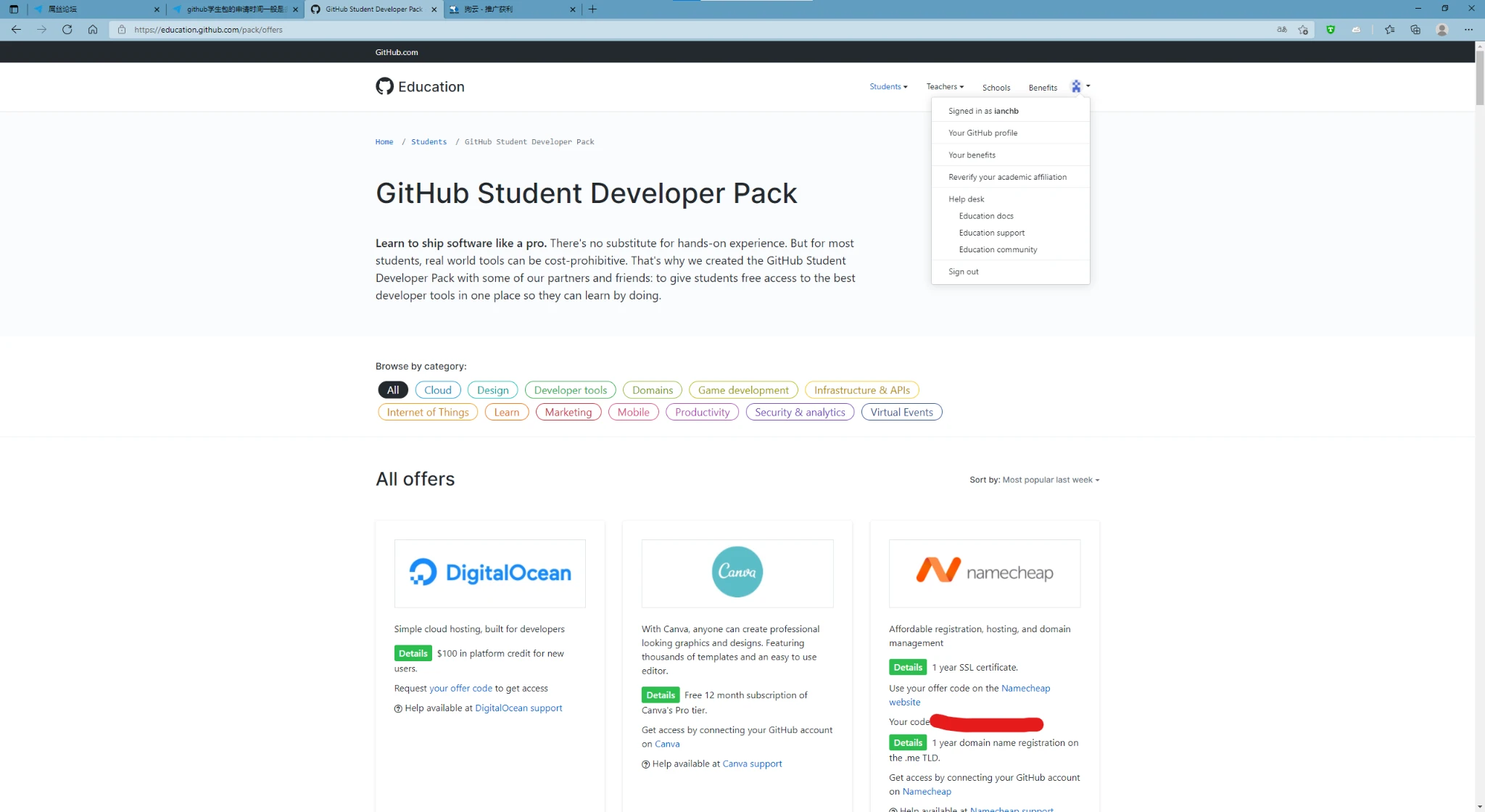Click the GitHub.com top bar link
Viewport: 1485px width, 812px height.
coord(397,52)
